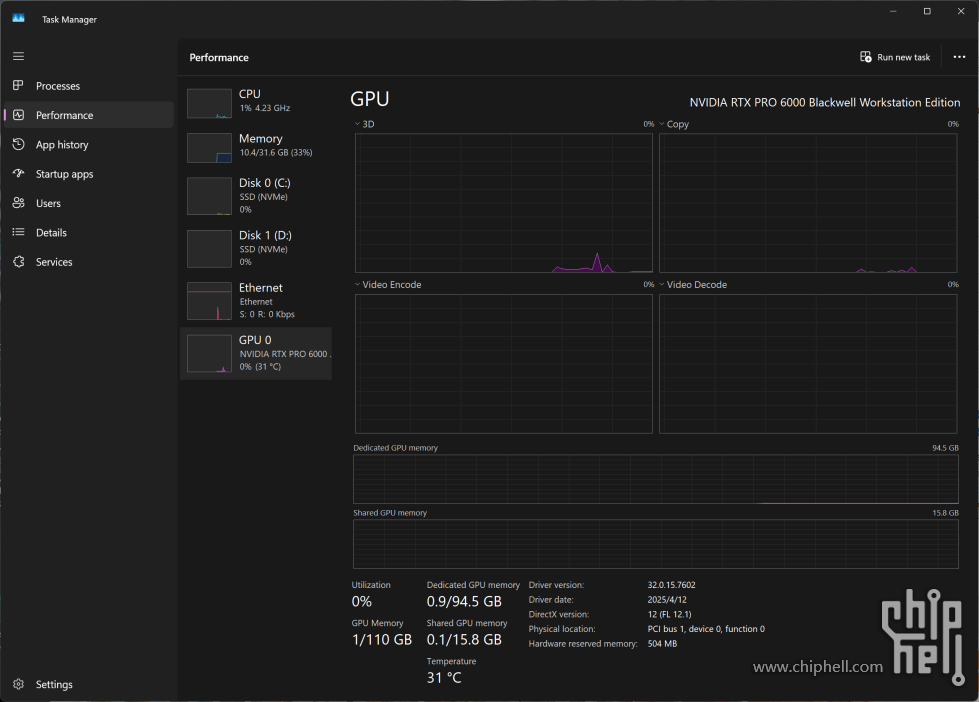Screen dimensions: 979x702
Task: Click the GPU name 'NVIDIA RTX PRO 6000 Blackwell Workstation Edition'
Action: click(x=825, y=102)
